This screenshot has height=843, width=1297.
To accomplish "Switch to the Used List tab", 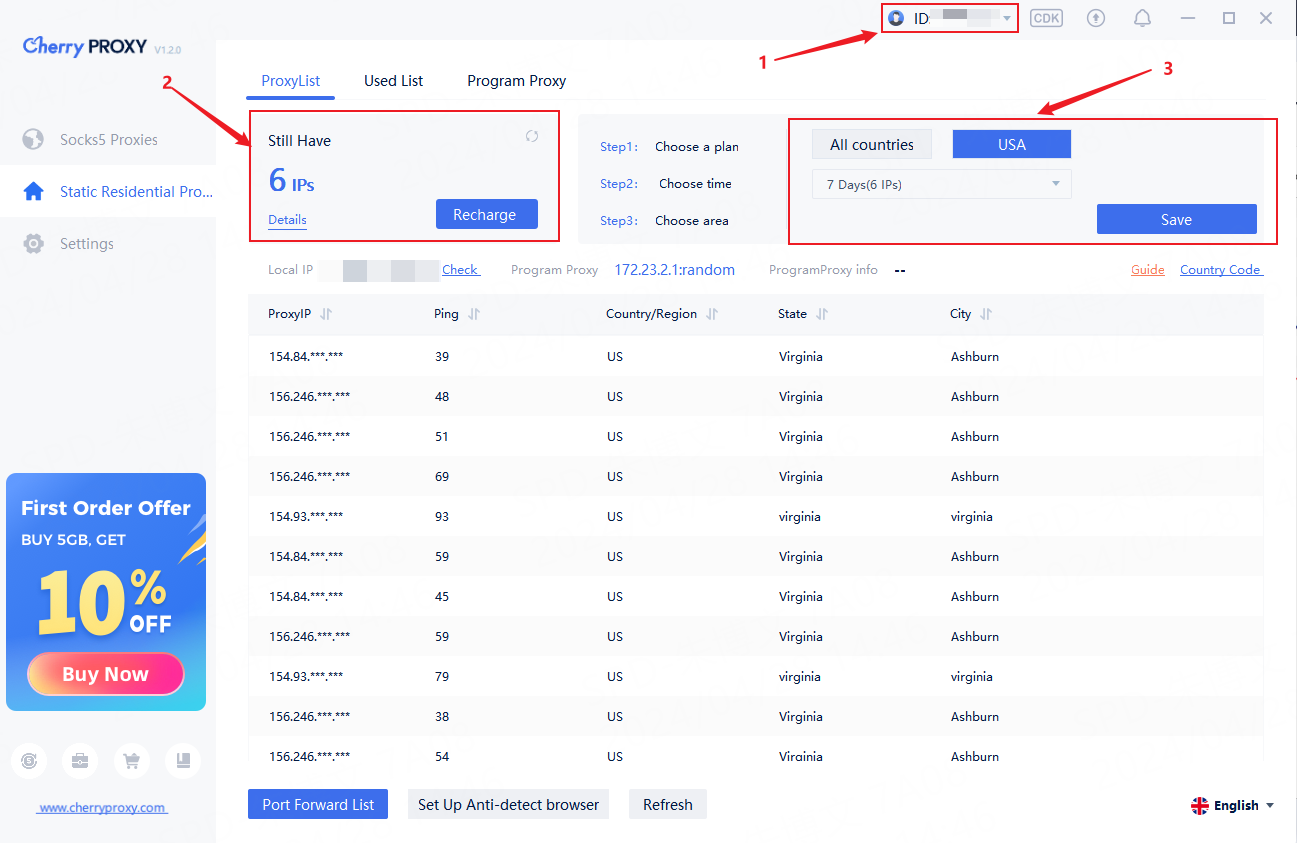I will [x=393, y=81].
